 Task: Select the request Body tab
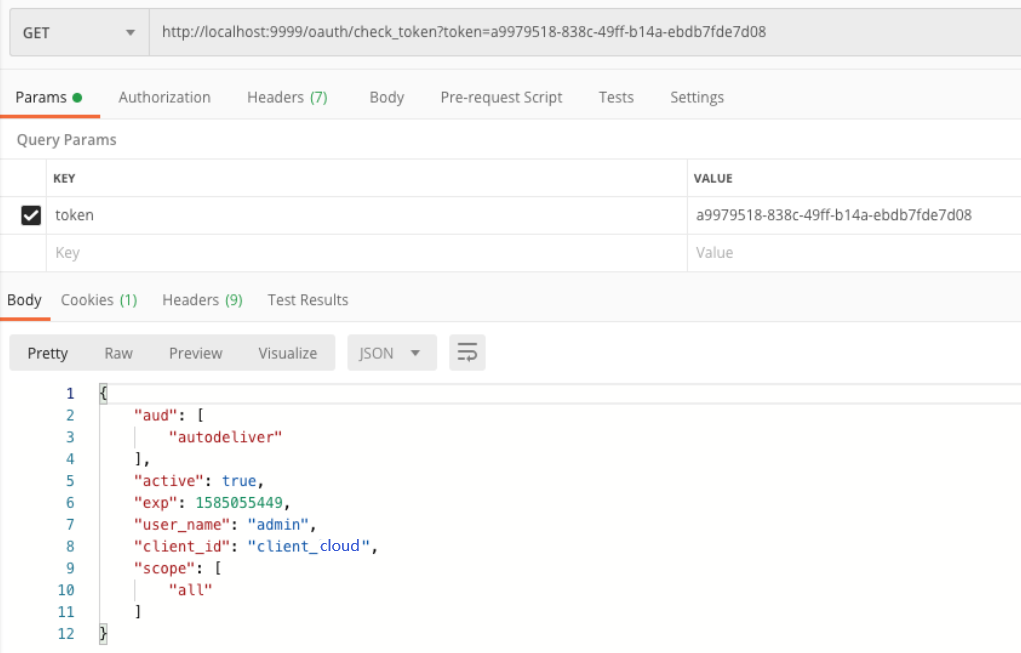pos(386,97)
